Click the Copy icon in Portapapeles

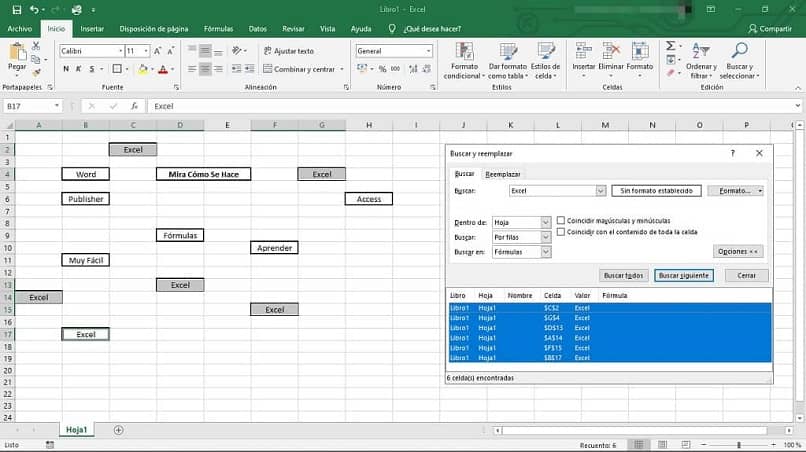point(35,60)
